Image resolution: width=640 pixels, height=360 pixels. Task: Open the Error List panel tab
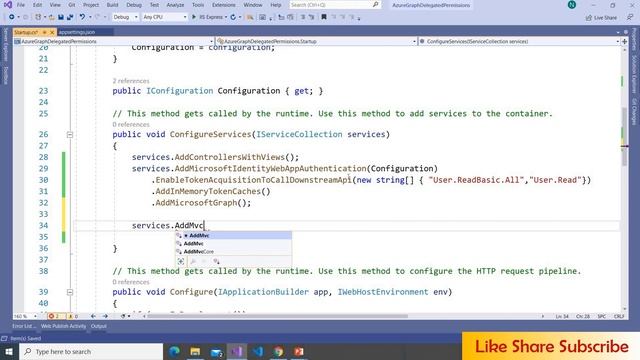click(23, 326)
